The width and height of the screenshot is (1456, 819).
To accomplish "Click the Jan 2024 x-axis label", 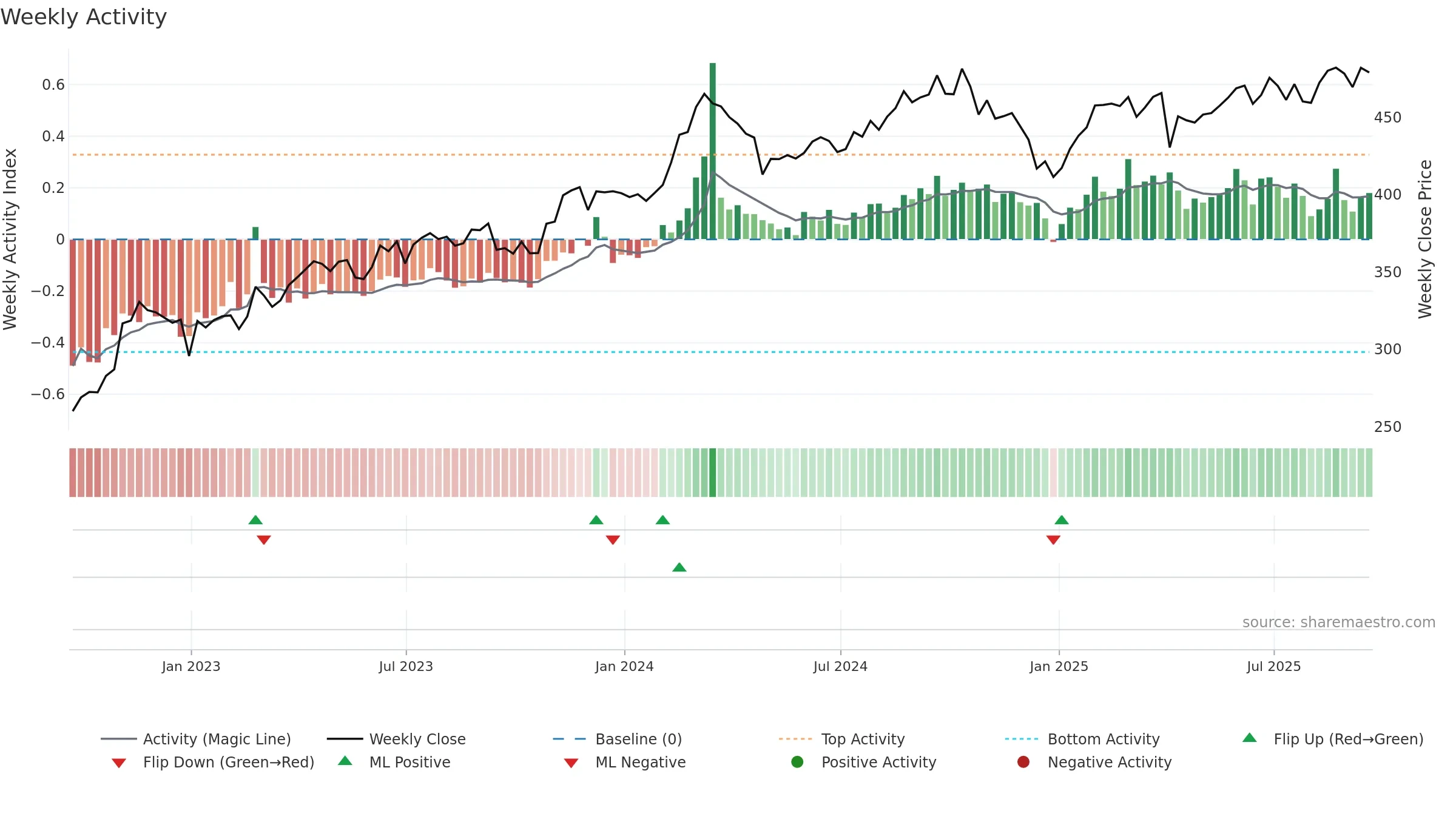I will coord(624,666).
